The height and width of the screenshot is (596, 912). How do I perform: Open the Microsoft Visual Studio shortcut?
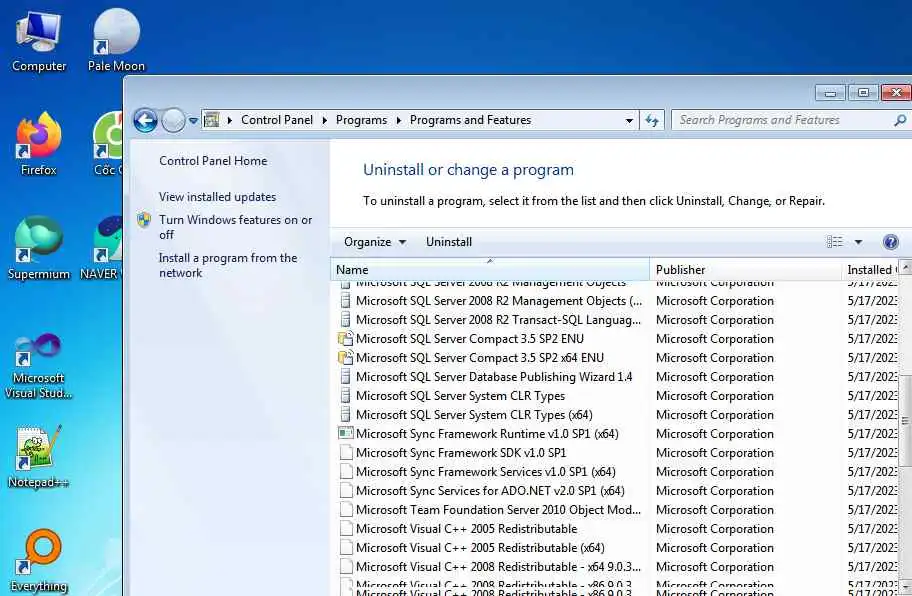coord(38,366)
